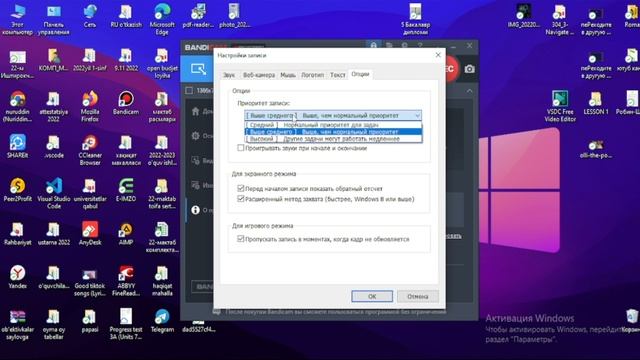Open the VSDC Free Video Editor icon
This screenshot has height=360, width=640.
560,107
